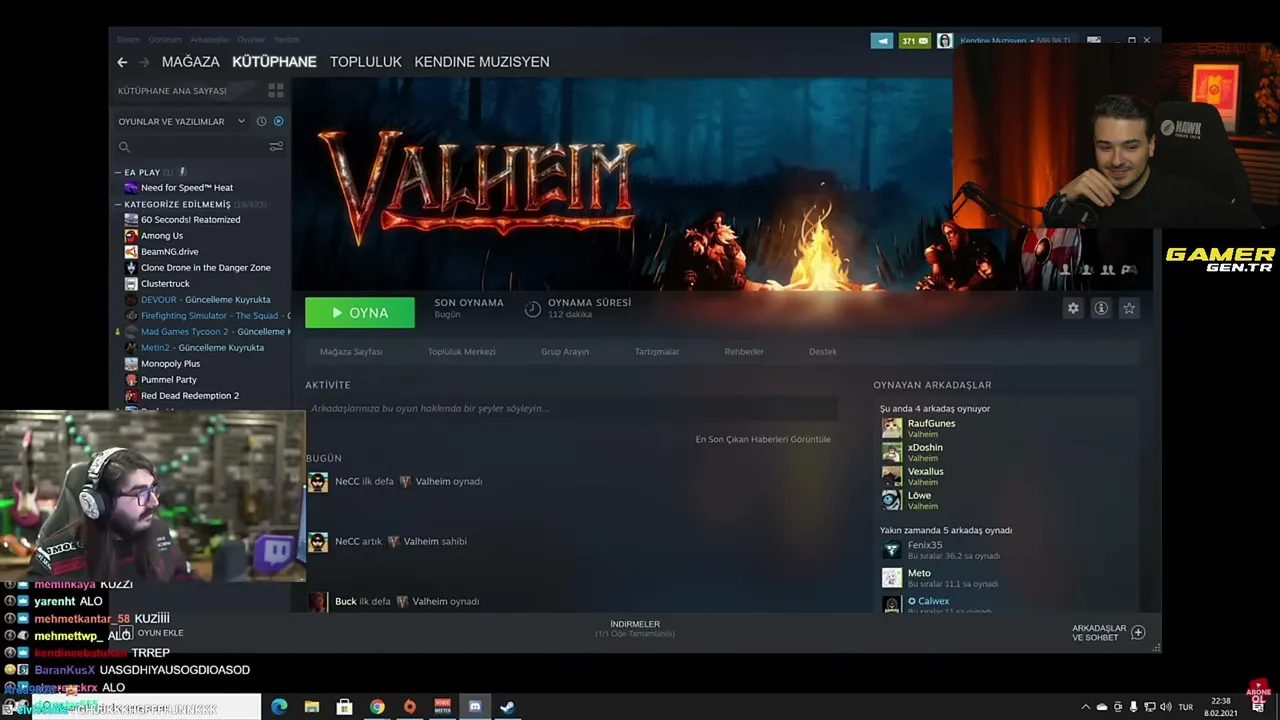This screenshot has width=1280, height=720.
Task: Show Valheim game info icon
Action: point(1101,308)
